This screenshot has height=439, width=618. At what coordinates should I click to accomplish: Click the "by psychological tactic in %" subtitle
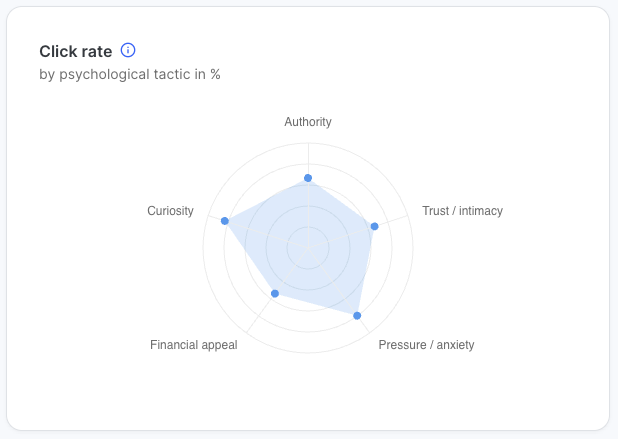pos(130,75)
